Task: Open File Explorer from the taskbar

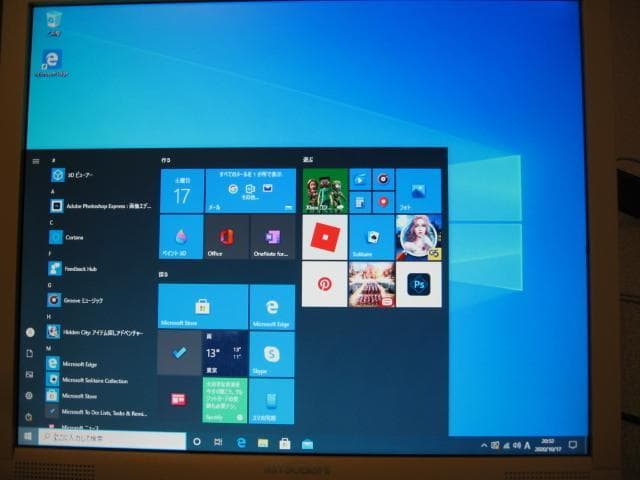Action: coord(263,443)
